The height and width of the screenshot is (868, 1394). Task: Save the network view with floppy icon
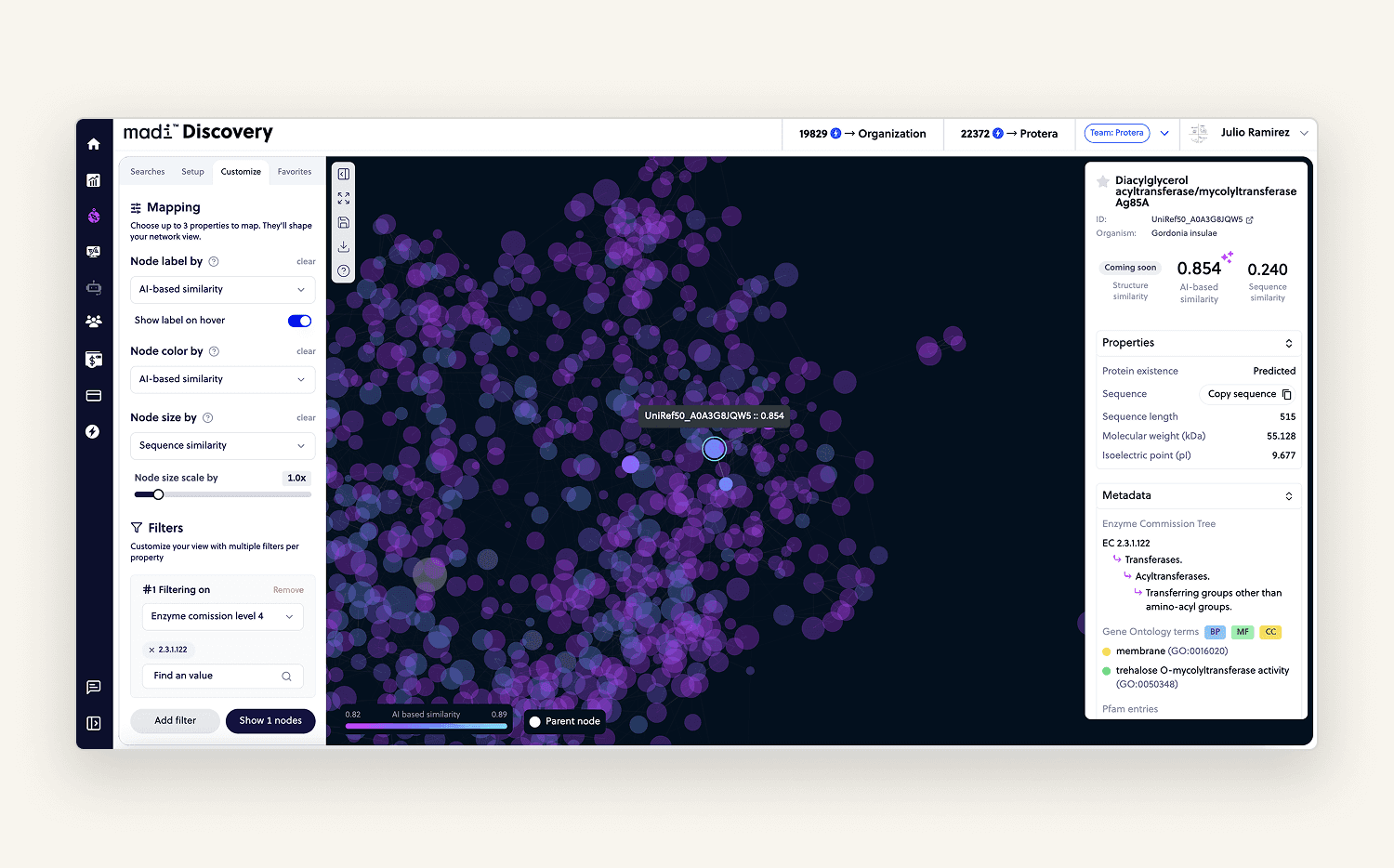point(344,223)
